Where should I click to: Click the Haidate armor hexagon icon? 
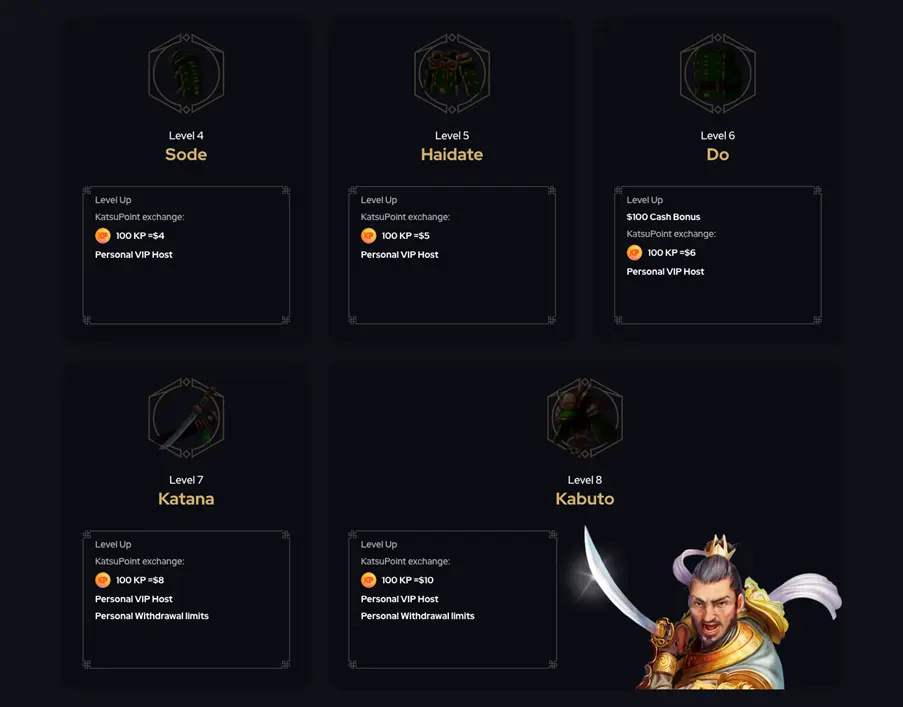pyautogui.click(x=452, y=73)
